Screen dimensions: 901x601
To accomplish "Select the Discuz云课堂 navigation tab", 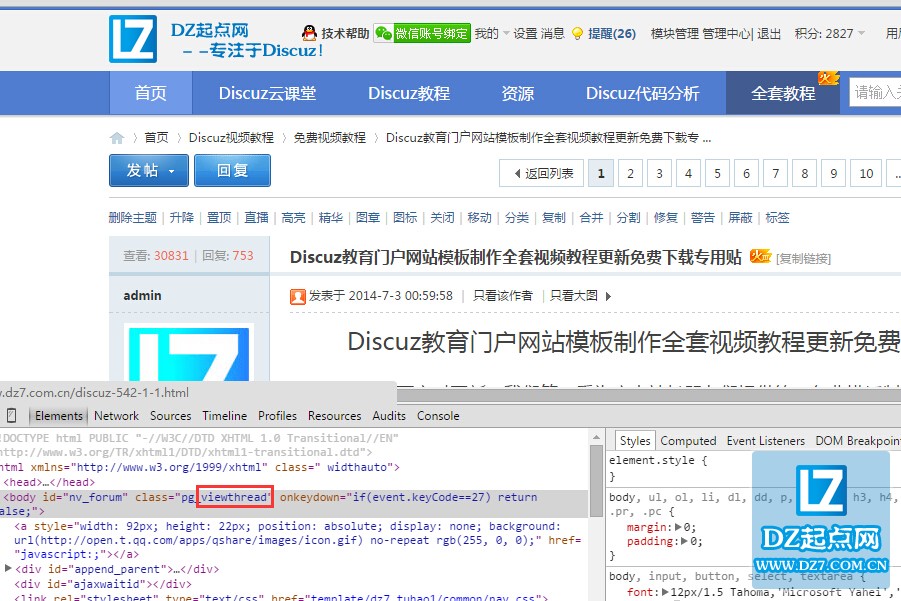I will [267, 93].
